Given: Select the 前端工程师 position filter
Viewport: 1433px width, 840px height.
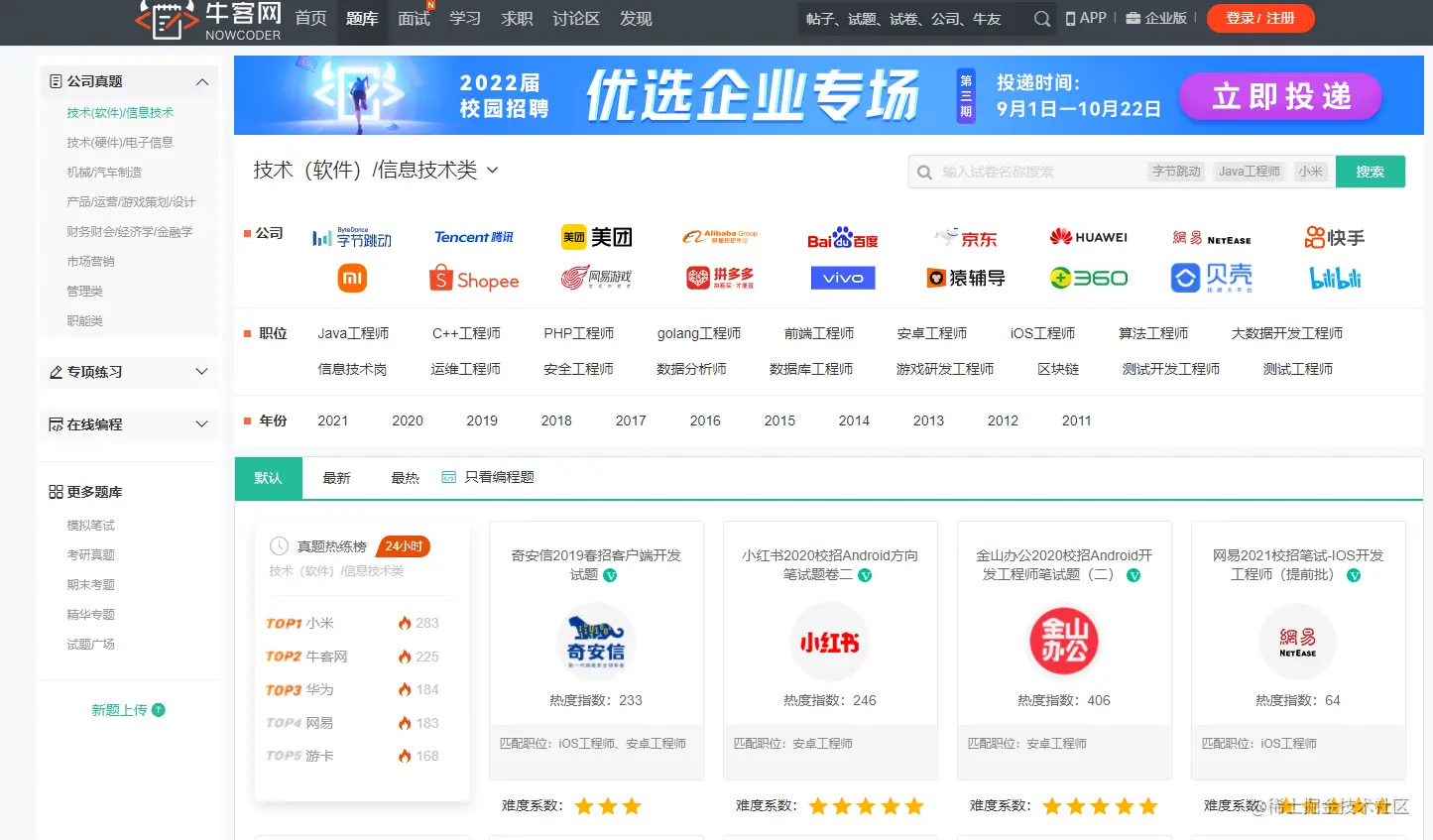Looking at the screenshot, I should (819, 333).
